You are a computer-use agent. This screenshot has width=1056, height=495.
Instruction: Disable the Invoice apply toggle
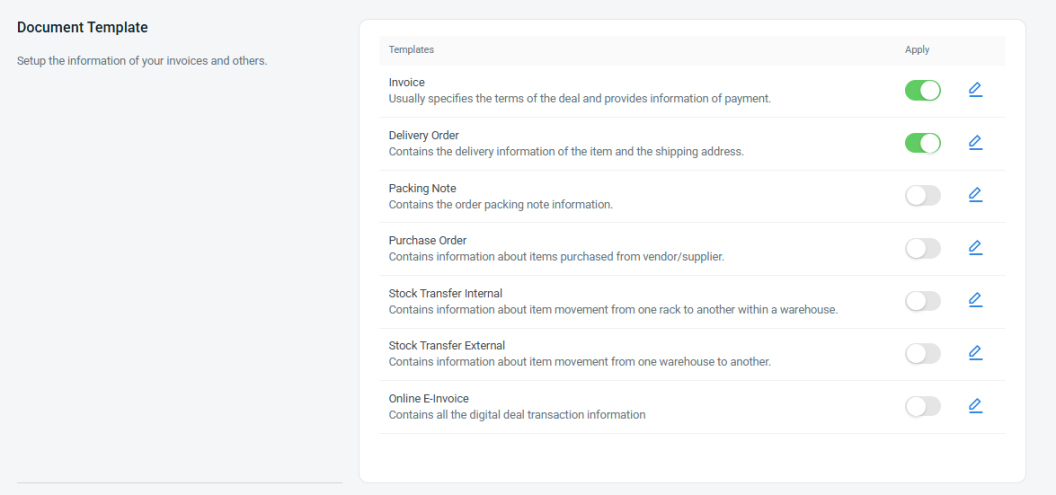coord(922,91)
